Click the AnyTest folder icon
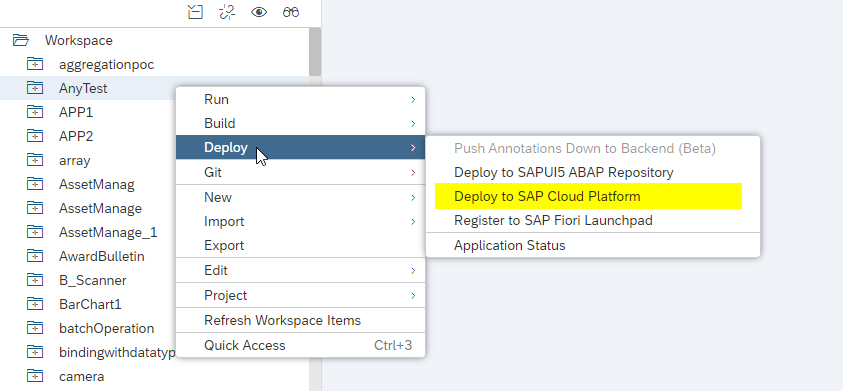Viewport: 843px width, 391px height. coord(35,88)
